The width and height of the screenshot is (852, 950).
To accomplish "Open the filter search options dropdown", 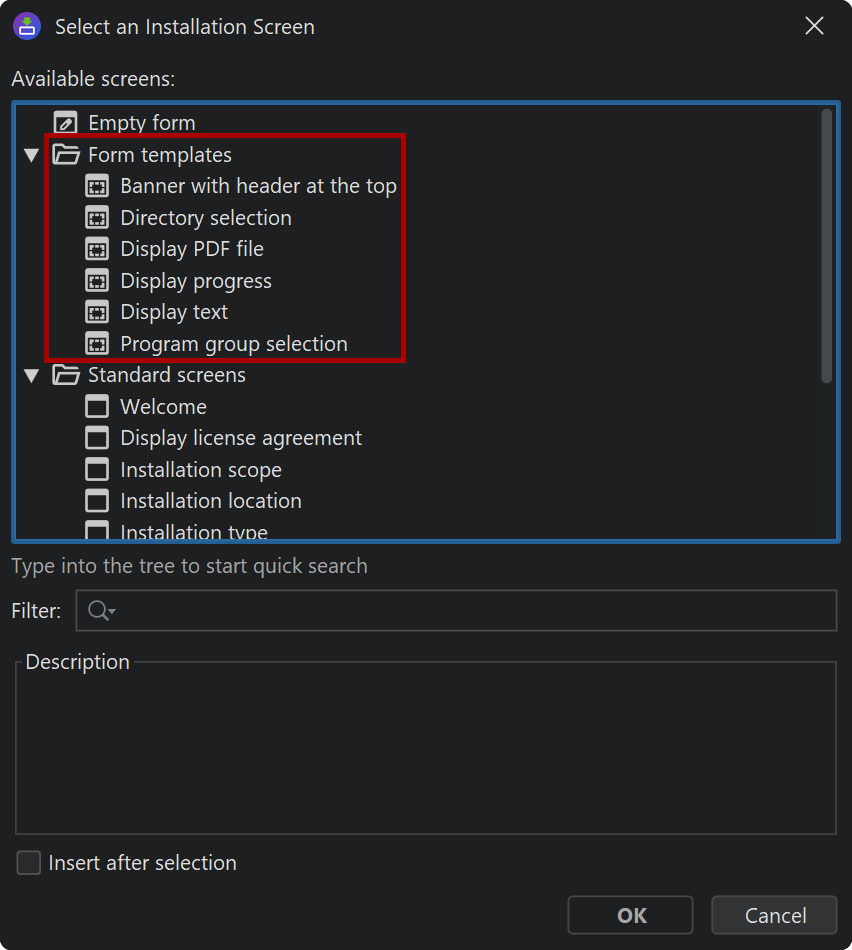I will (101, 610).
